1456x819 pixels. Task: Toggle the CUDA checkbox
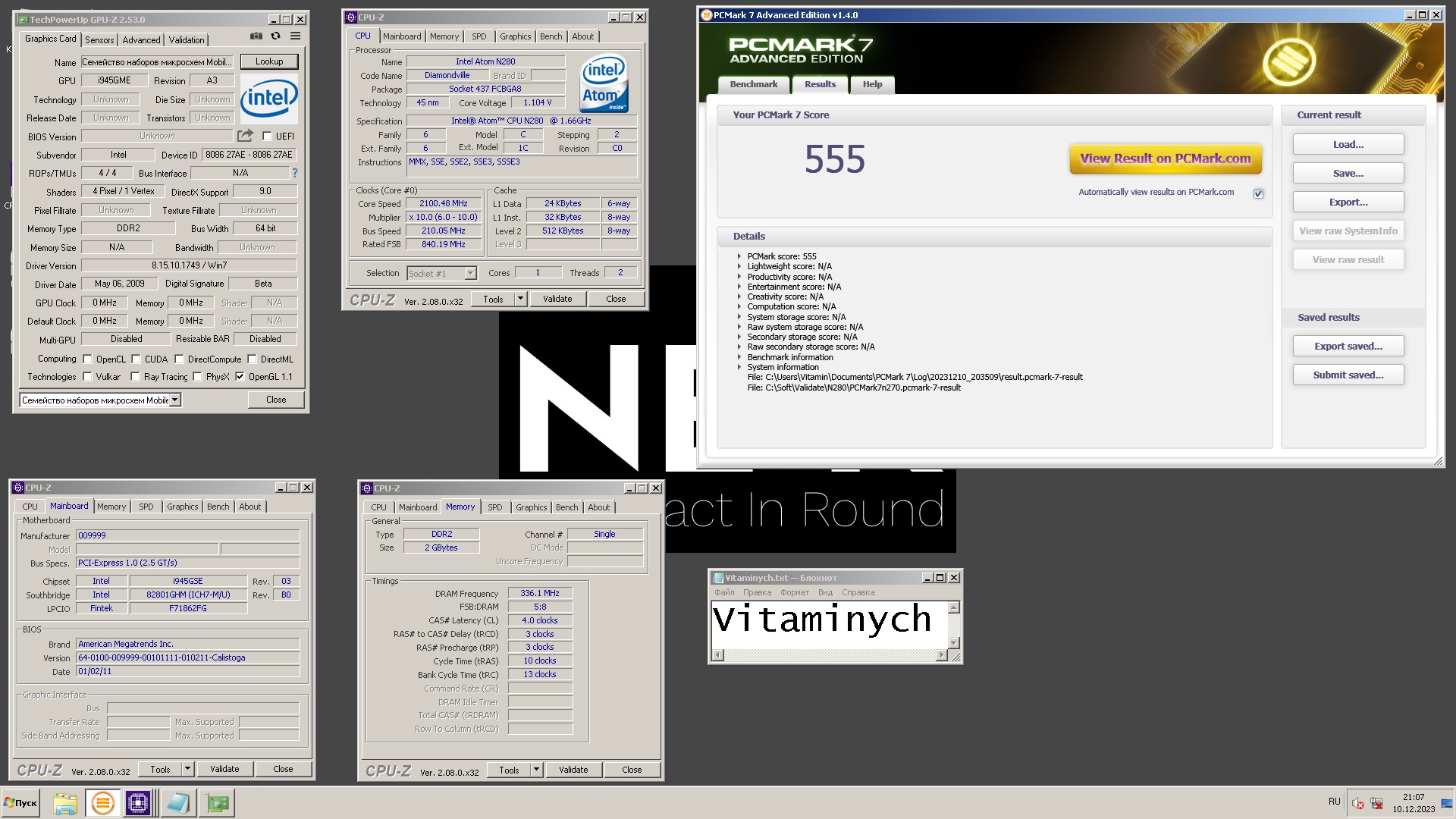tap(136, 359)
